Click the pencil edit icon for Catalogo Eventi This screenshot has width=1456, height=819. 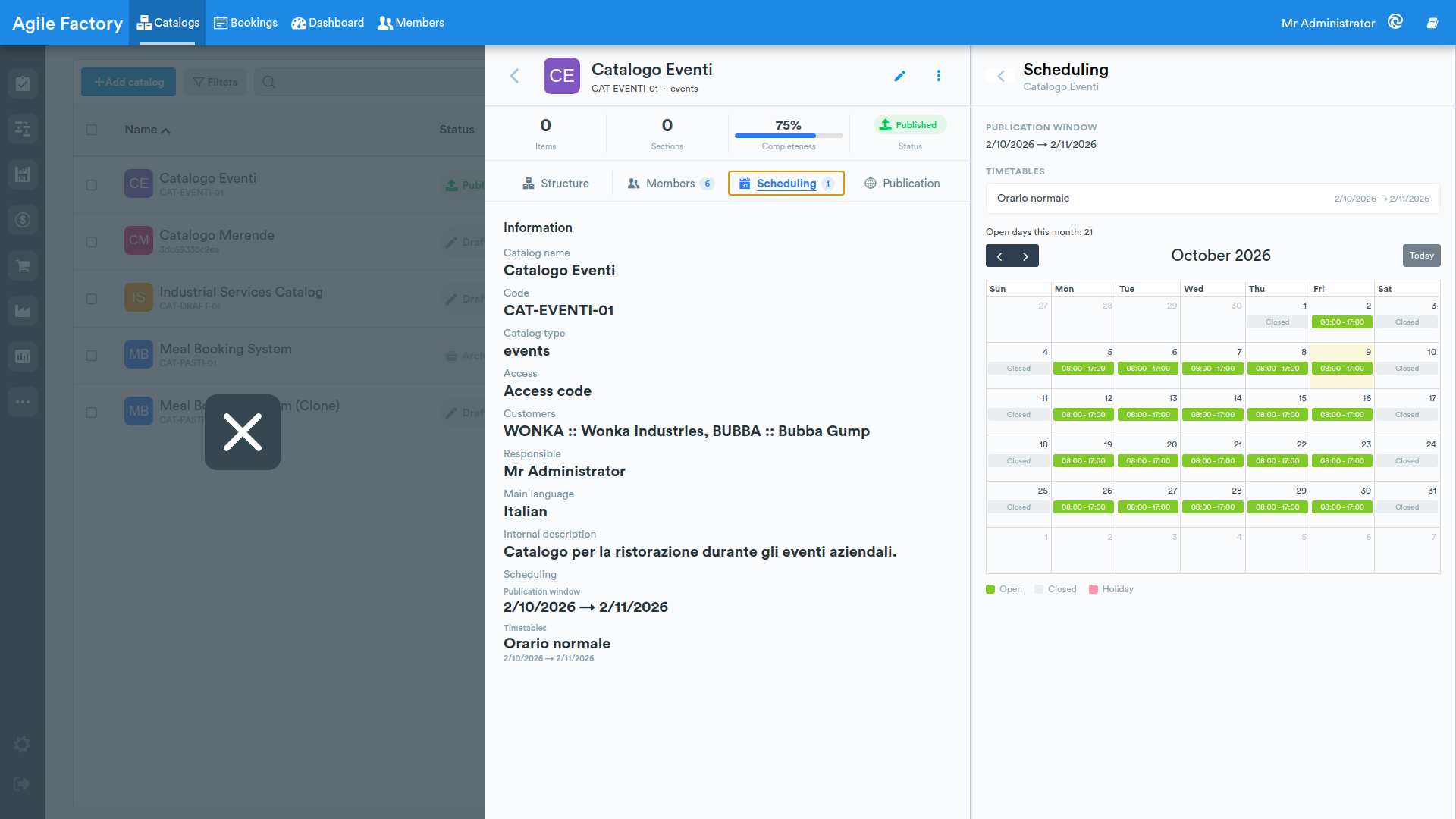[899, 76]
